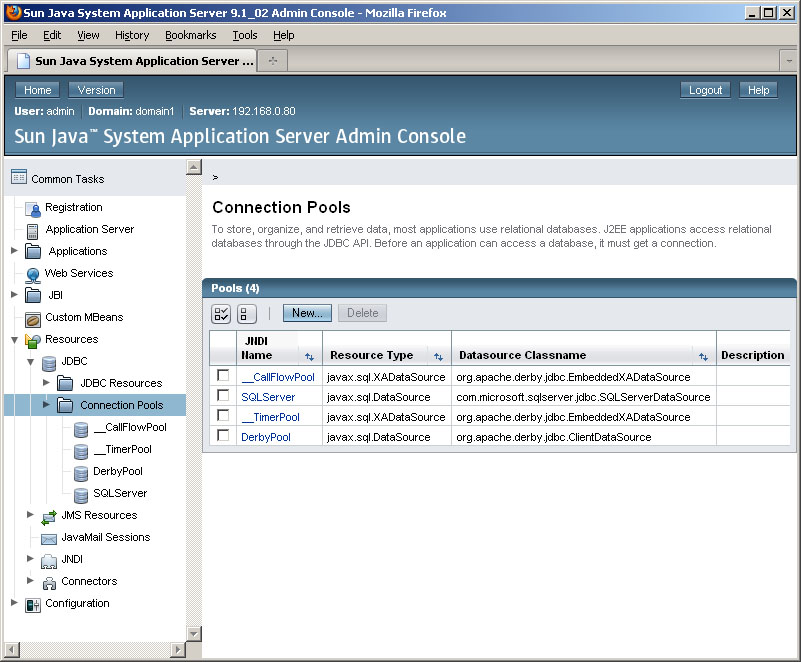
Task: Click New... to create a pool
Action: tap(307, 313)
